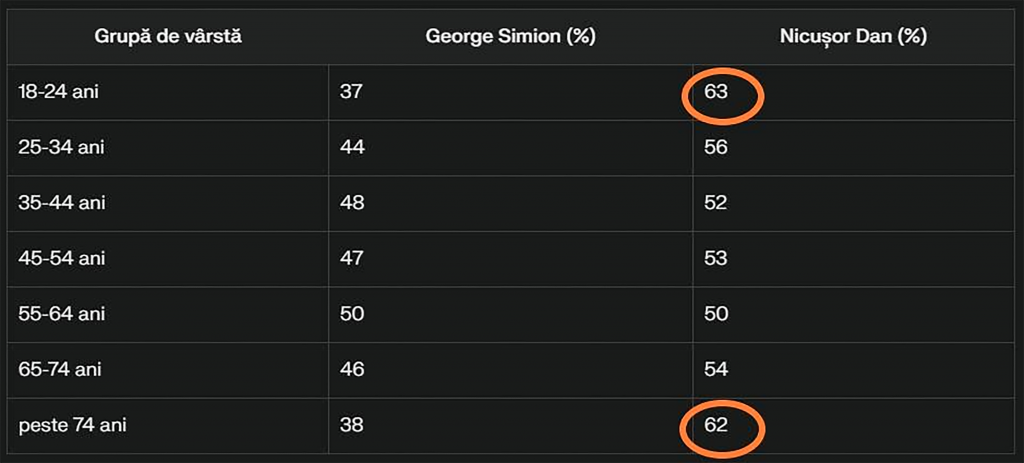Click the circled 63 value cell
Viewport: 1024px width, 463px height.
[x=715, y=92]
